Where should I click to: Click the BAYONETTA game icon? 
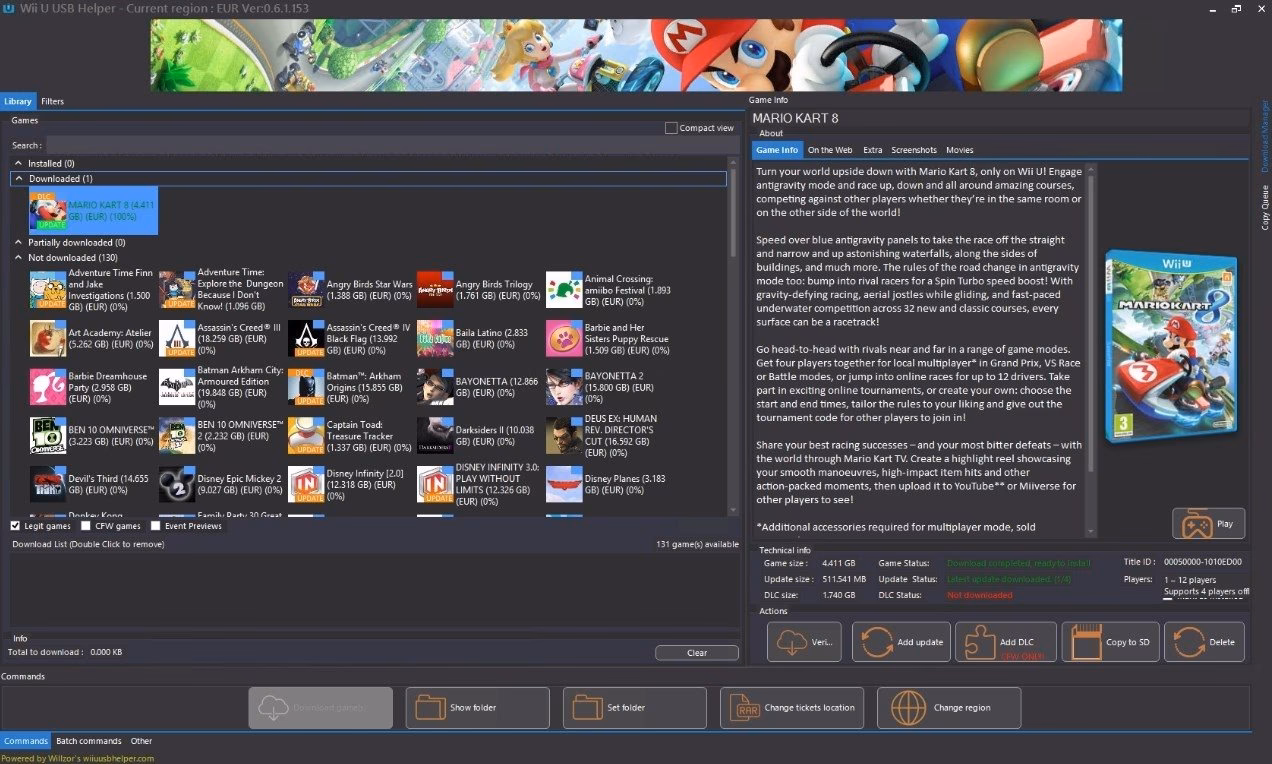point(435,387)
